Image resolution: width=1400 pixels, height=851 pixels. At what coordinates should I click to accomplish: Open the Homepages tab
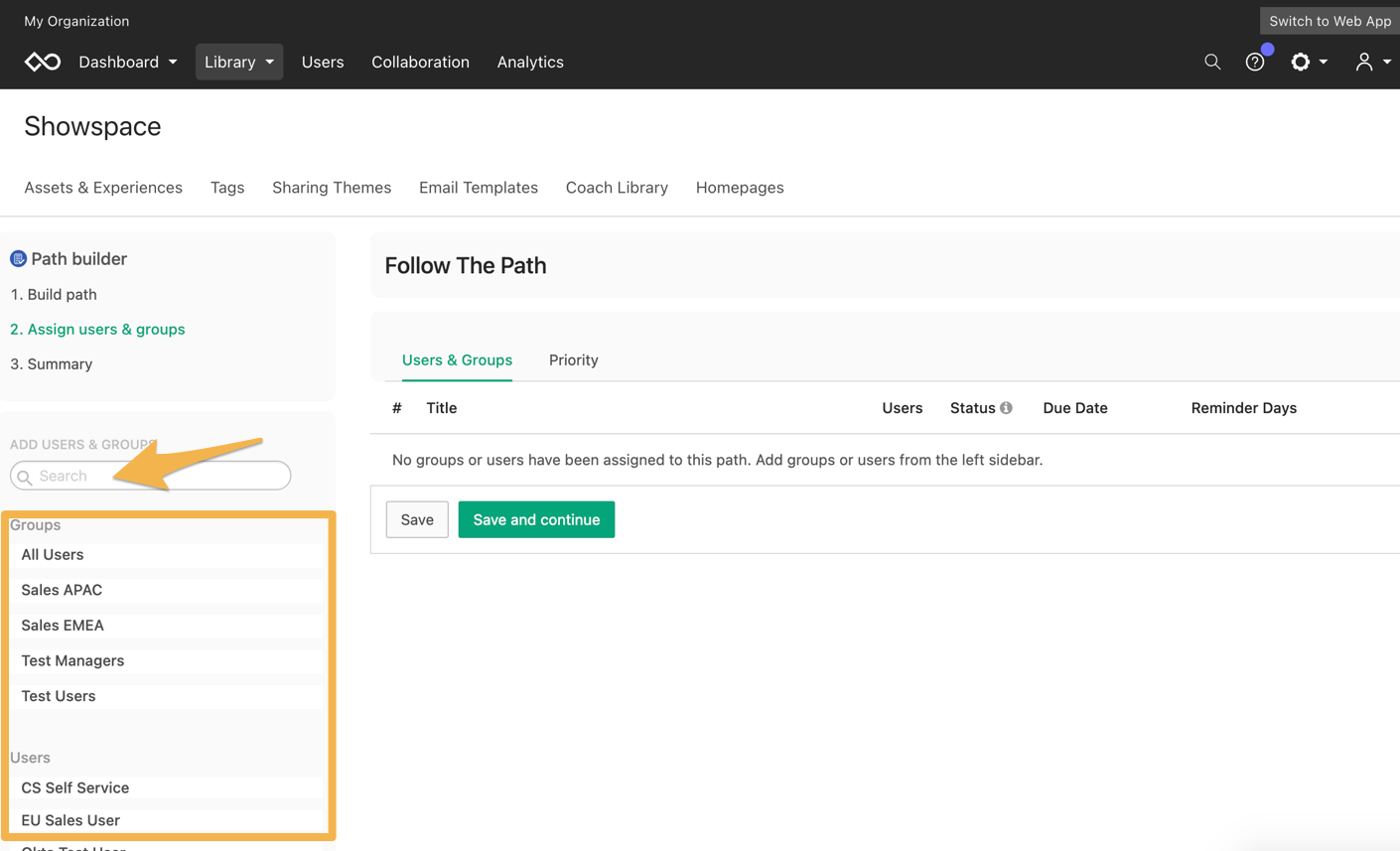[740, 188]
